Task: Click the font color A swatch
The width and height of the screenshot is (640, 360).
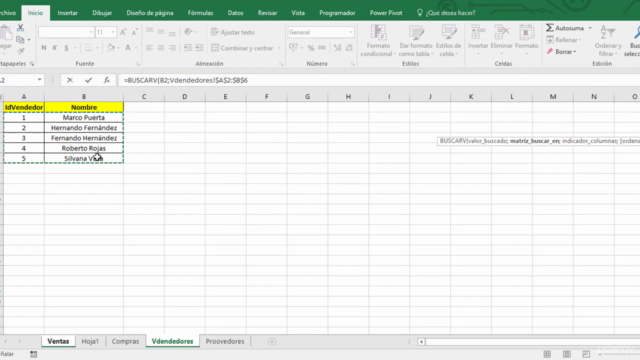Action: pyautogui.click(x=128, y=48)
